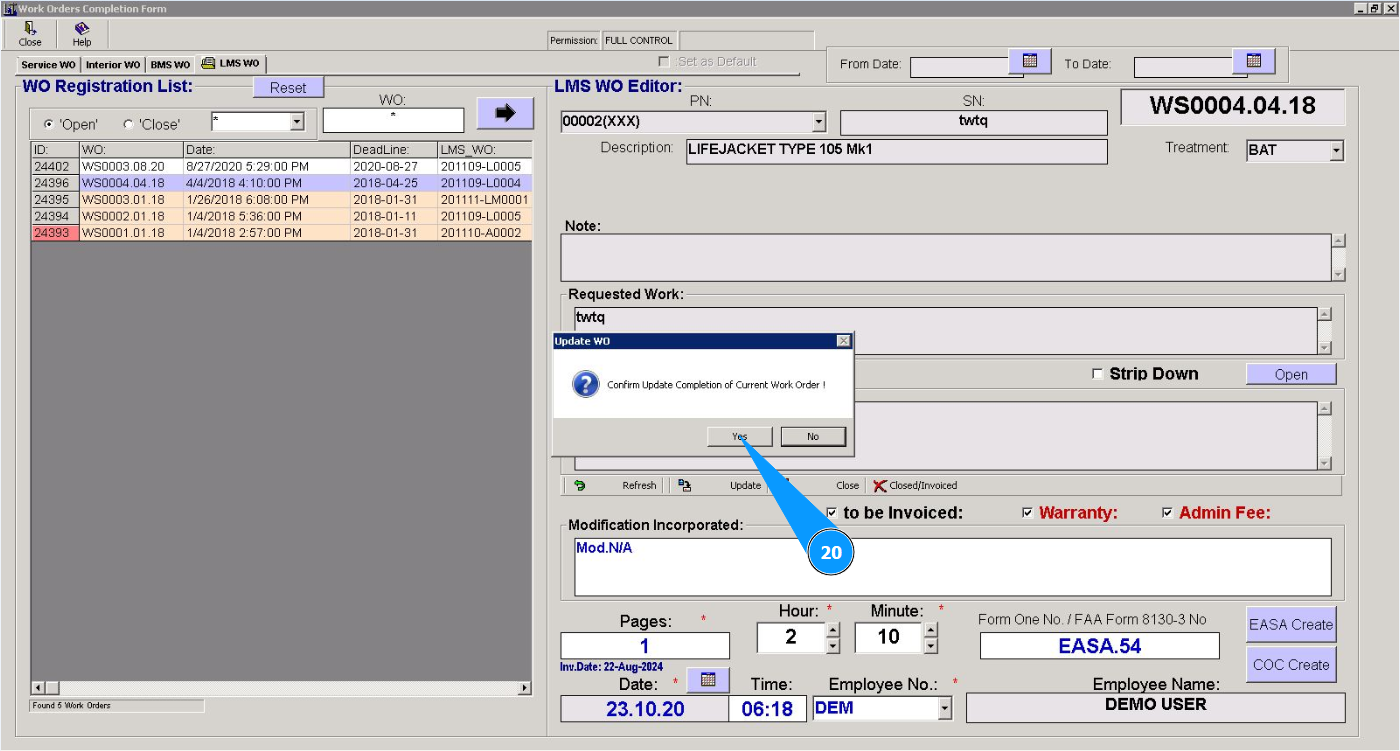Switch to the BMS WO tab
Screen dimensions: 1400x751
tap(170, 64)
